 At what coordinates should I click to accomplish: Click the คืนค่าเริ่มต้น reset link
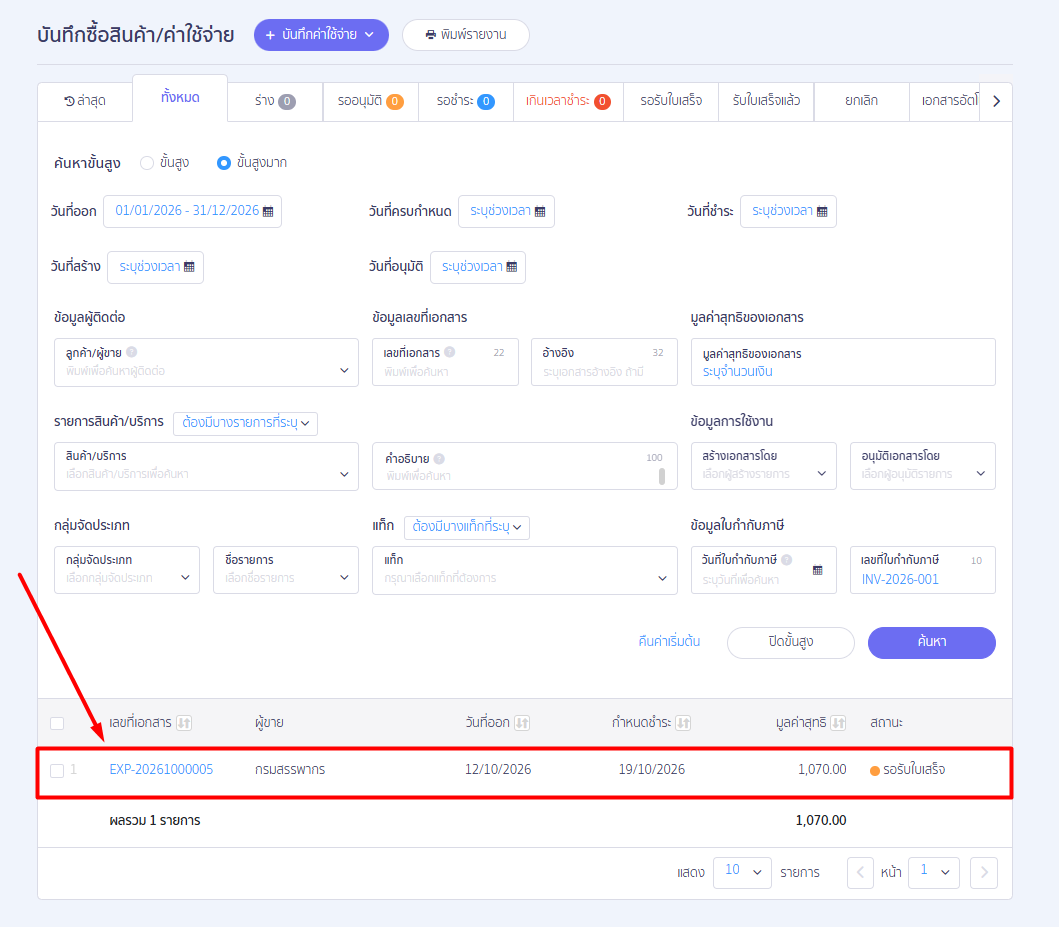point(669,641)
